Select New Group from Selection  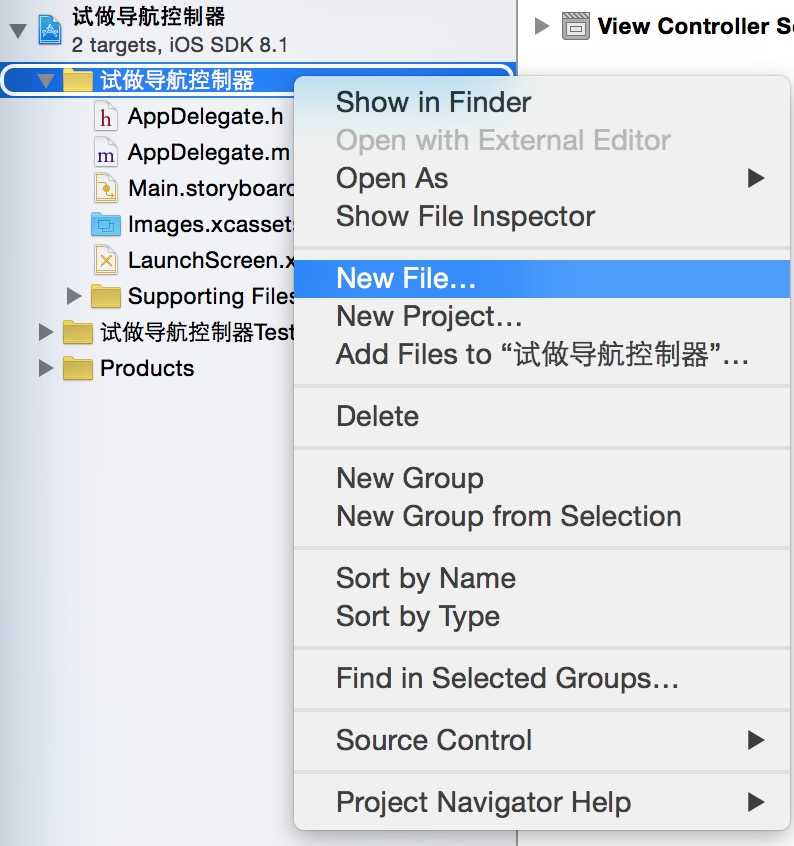tap(508, 516)
